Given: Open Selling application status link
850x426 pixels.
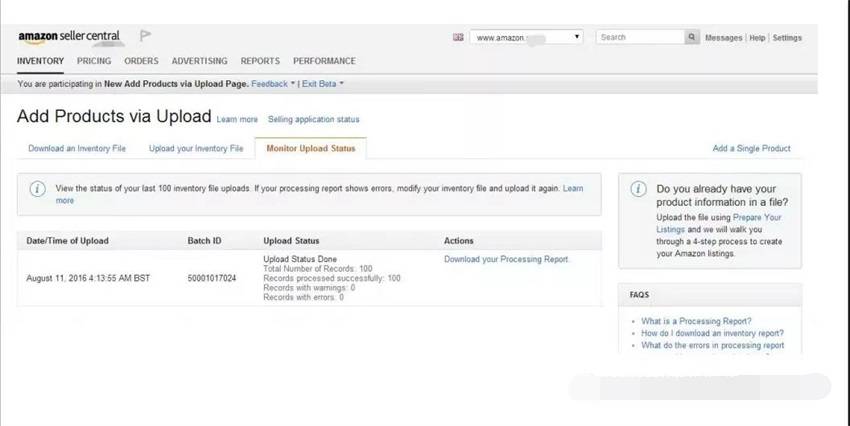Looking at the screenshot, I should click(x=313, y=119).
